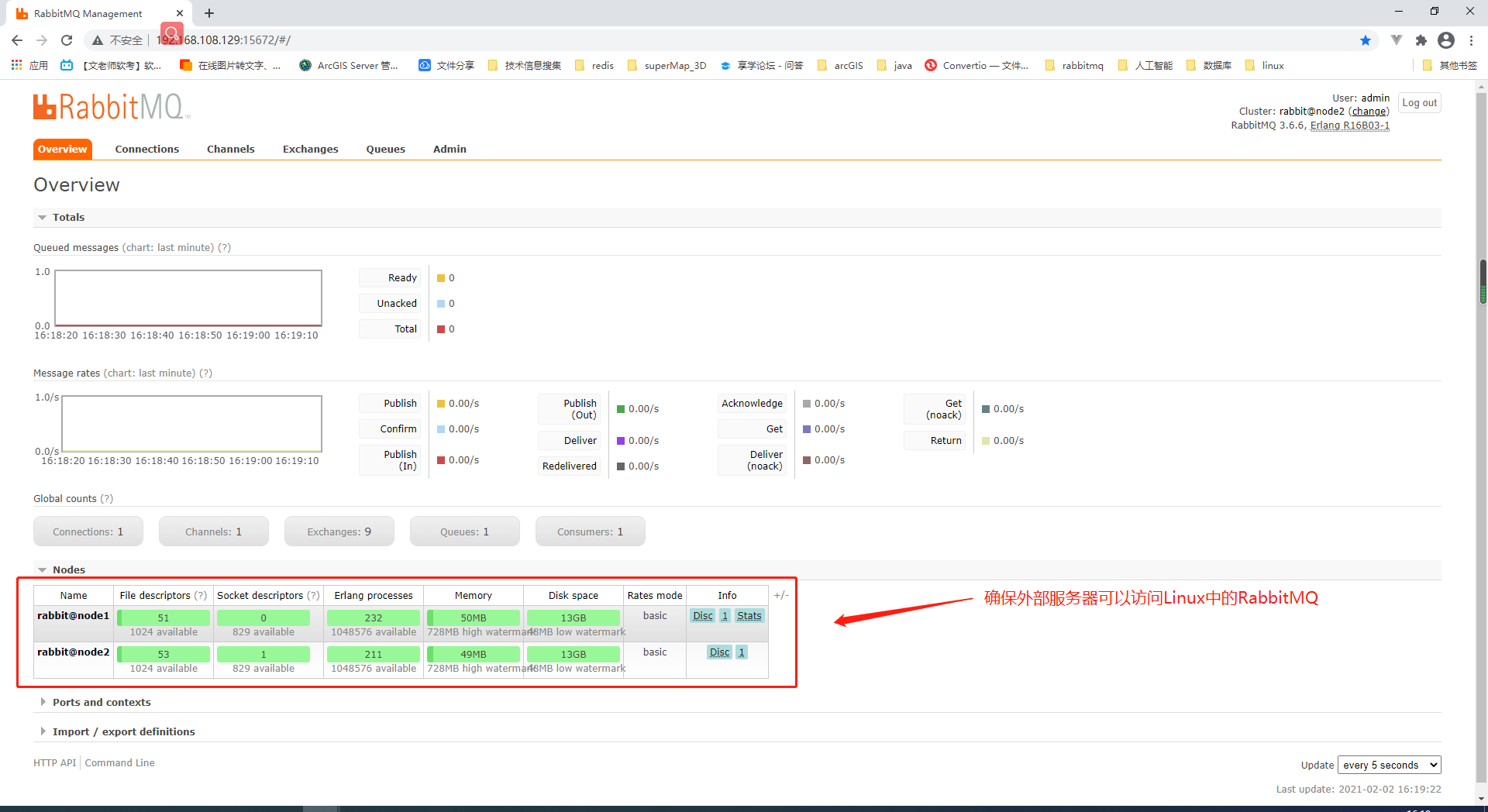
Task: Click the message rates chart
Action: (x=191, y=423)
